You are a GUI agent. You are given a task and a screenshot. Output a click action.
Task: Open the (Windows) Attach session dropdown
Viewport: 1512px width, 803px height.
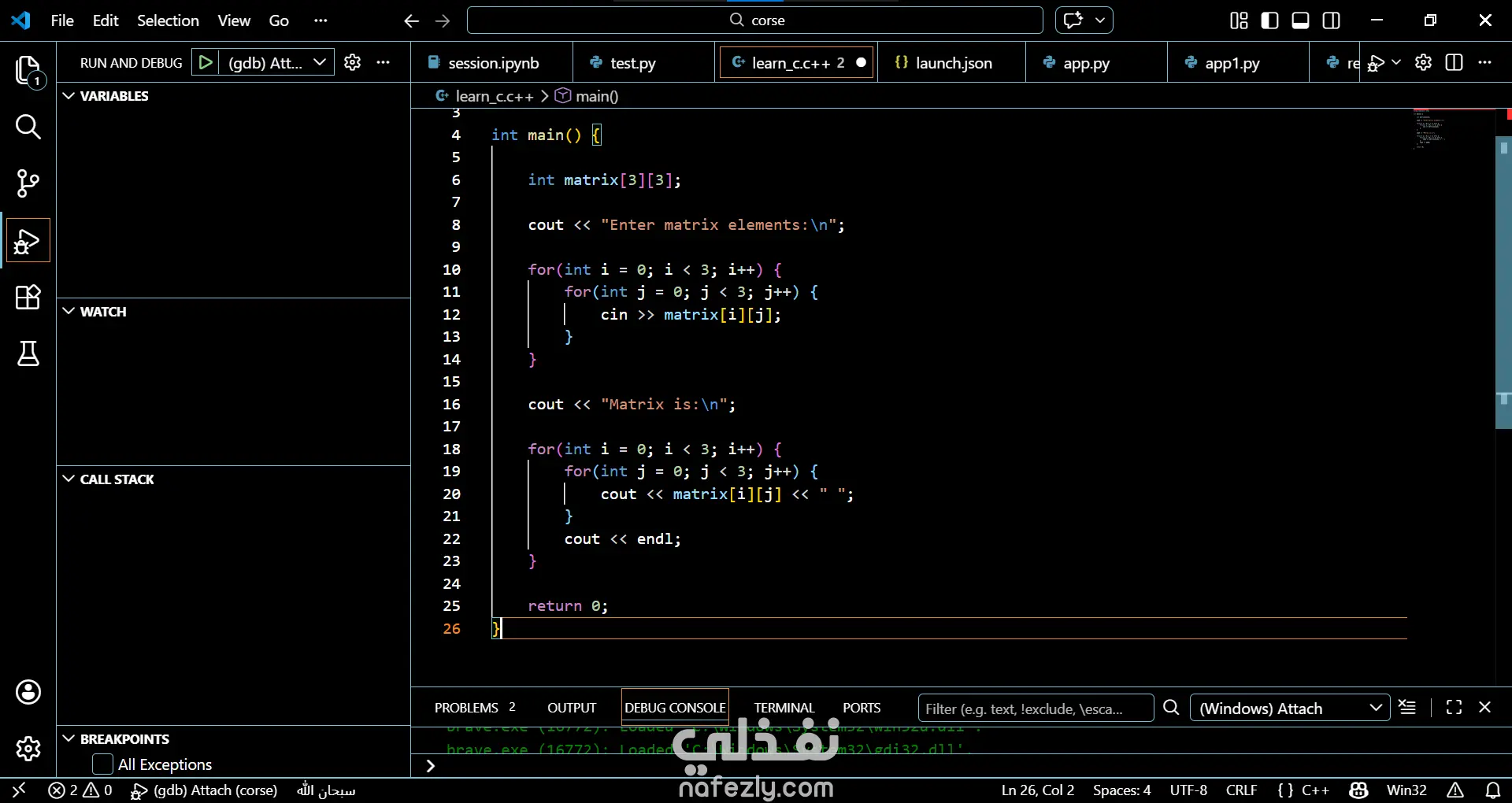[x=1291, y=709]
